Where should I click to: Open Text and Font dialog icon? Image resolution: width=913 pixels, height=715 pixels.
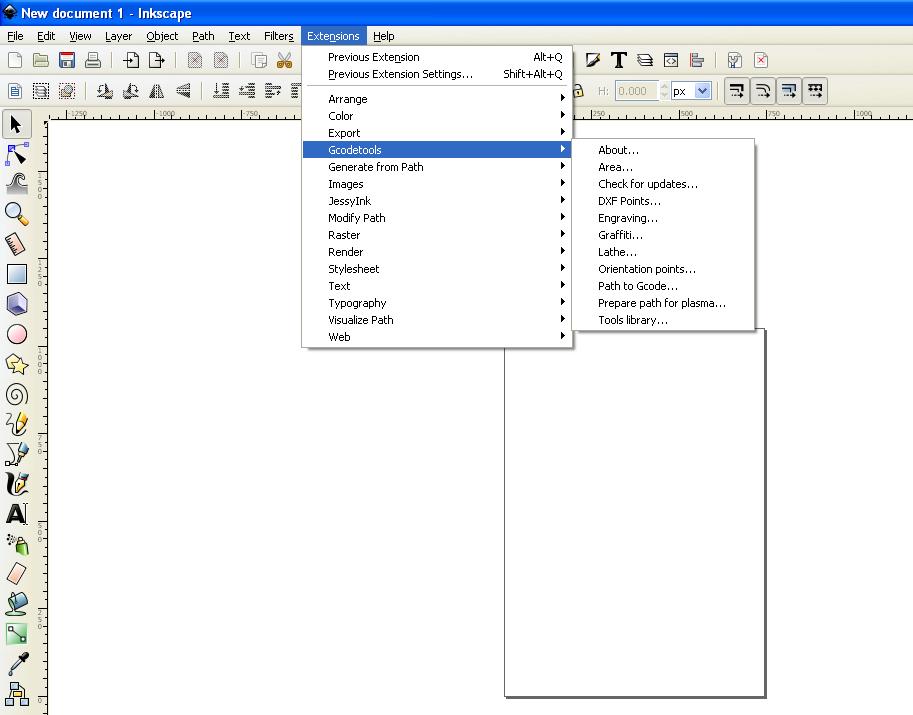(x=618, y=60)
